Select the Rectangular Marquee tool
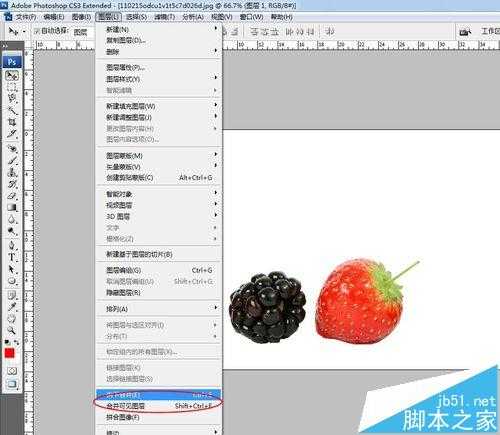The height and width of the screenshot is (435, 500). coord(12,87)
